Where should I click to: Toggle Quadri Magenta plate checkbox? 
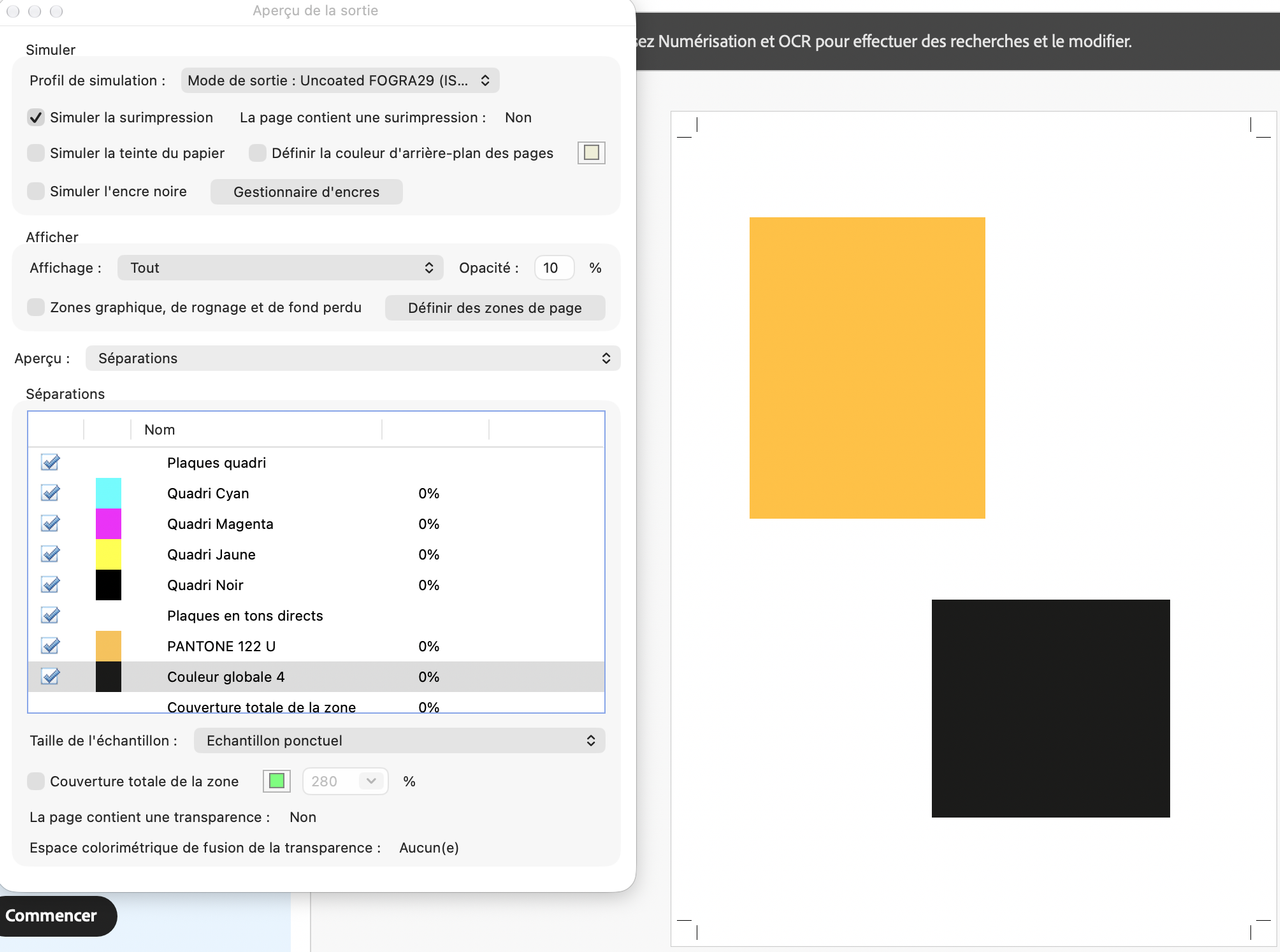[x=50, y=524]
